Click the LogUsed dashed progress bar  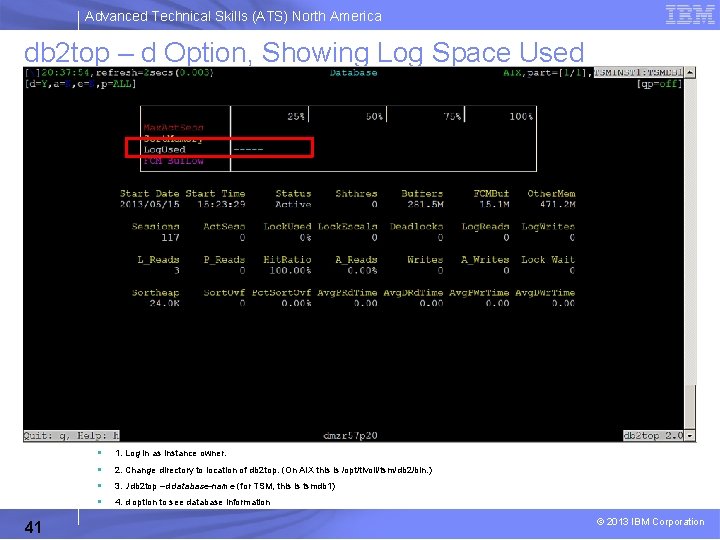(x=248, y=149)
